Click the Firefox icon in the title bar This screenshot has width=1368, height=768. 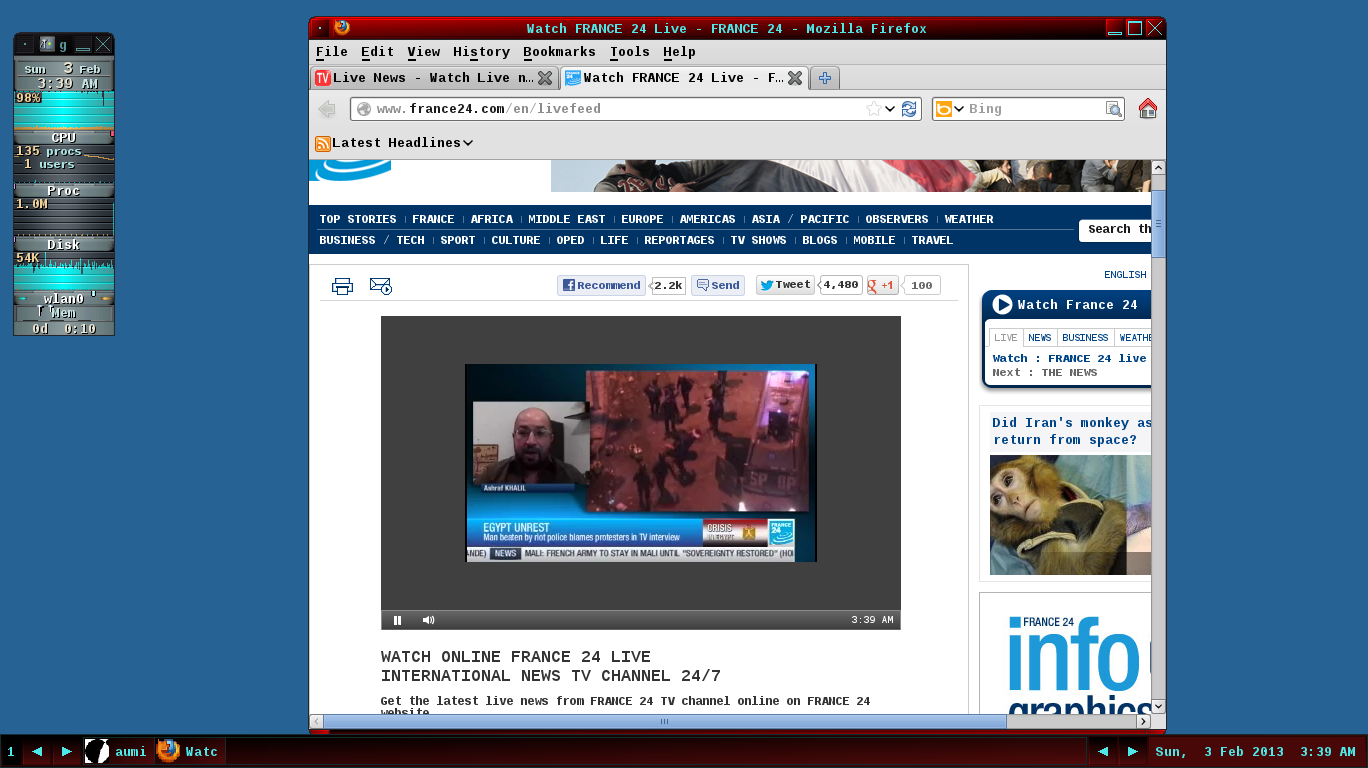point(342,28)
